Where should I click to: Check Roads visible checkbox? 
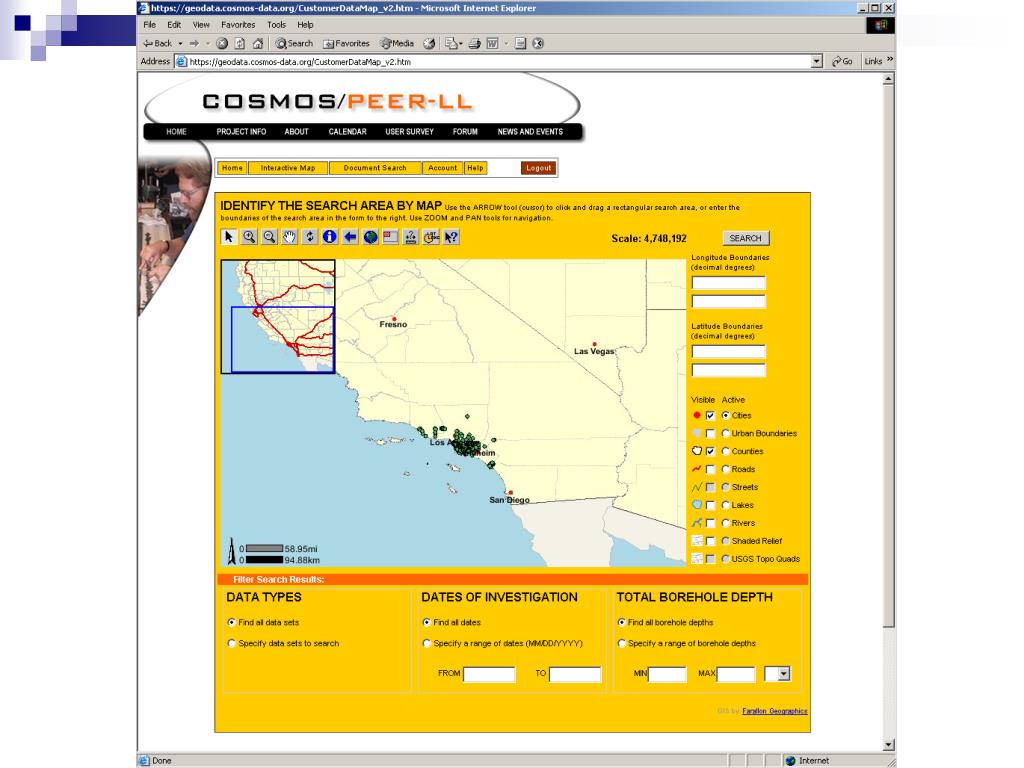(710, 470)
